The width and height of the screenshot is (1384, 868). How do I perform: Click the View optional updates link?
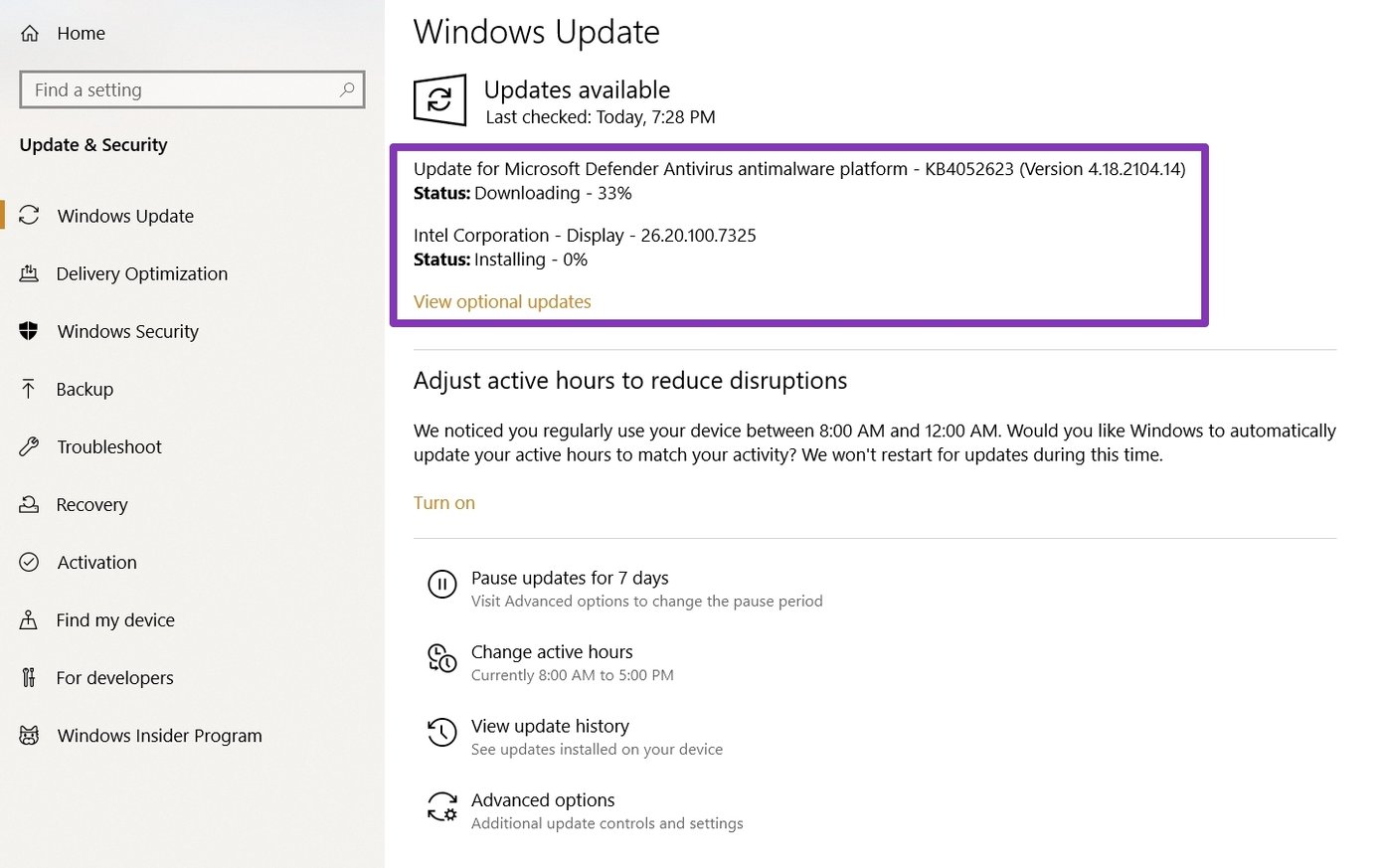click(x=502, y=301)
